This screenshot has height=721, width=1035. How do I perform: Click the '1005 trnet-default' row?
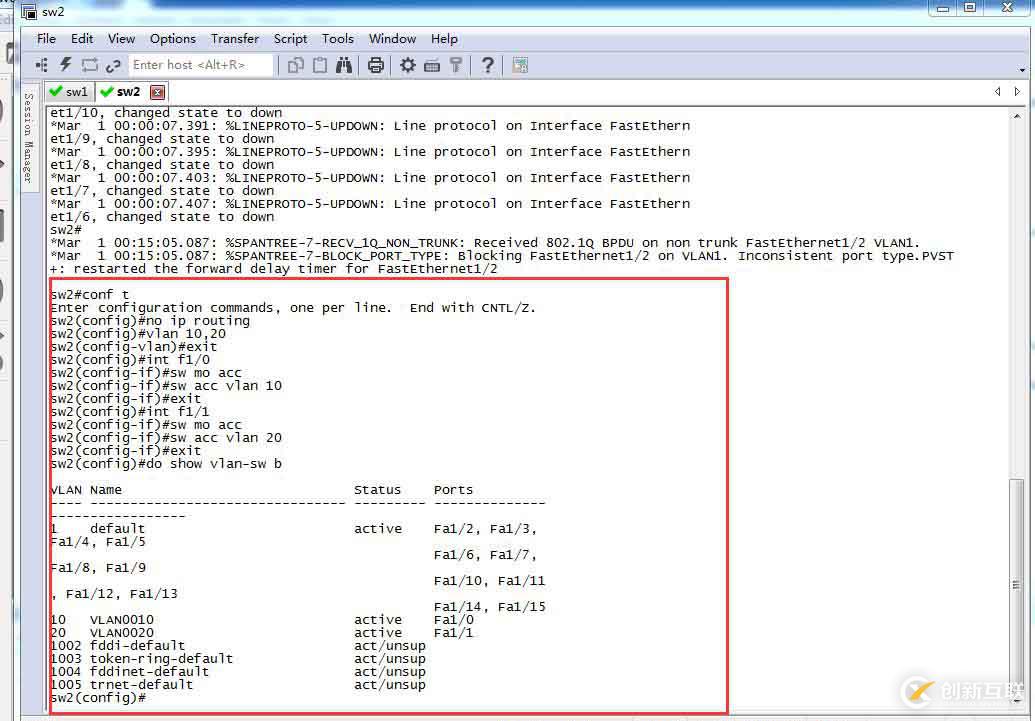[238, 685]
